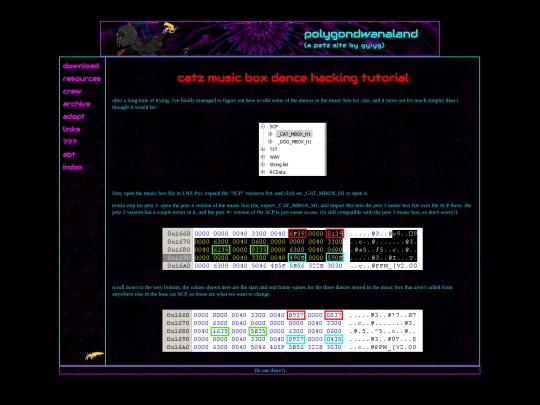The width and height of the screenshot is (540, 405).
Task: Click the 0x1690 offset in dark hex image
Action: point(178,258)
